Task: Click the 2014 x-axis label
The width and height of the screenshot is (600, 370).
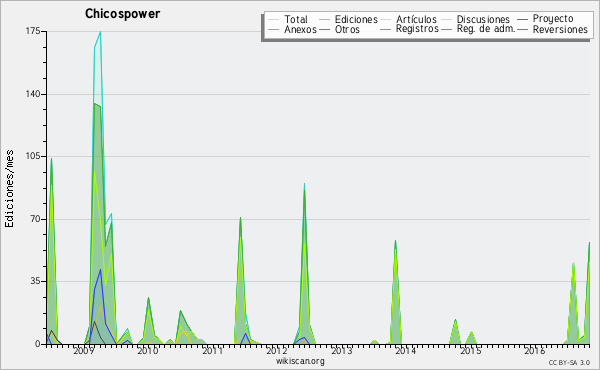Action: (x=406, y=351)
